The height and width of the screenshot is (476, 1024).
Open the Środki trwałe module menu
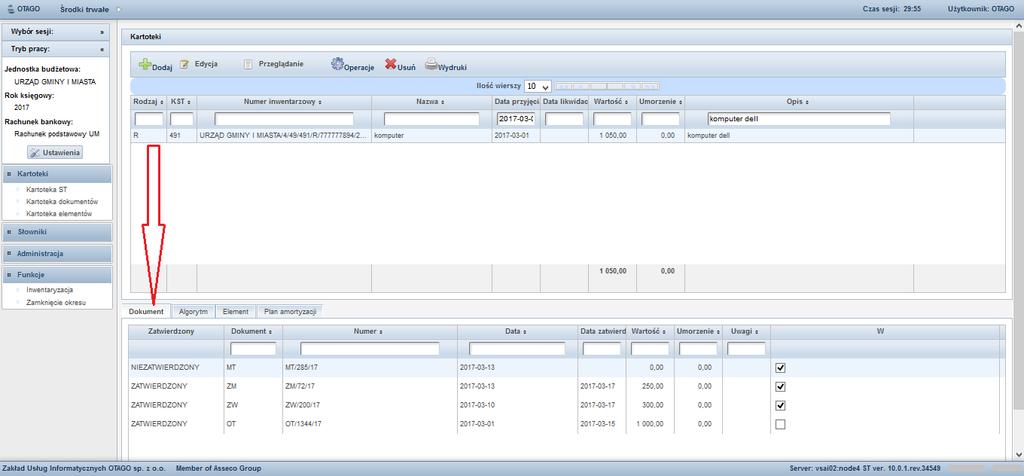point(84,9)
